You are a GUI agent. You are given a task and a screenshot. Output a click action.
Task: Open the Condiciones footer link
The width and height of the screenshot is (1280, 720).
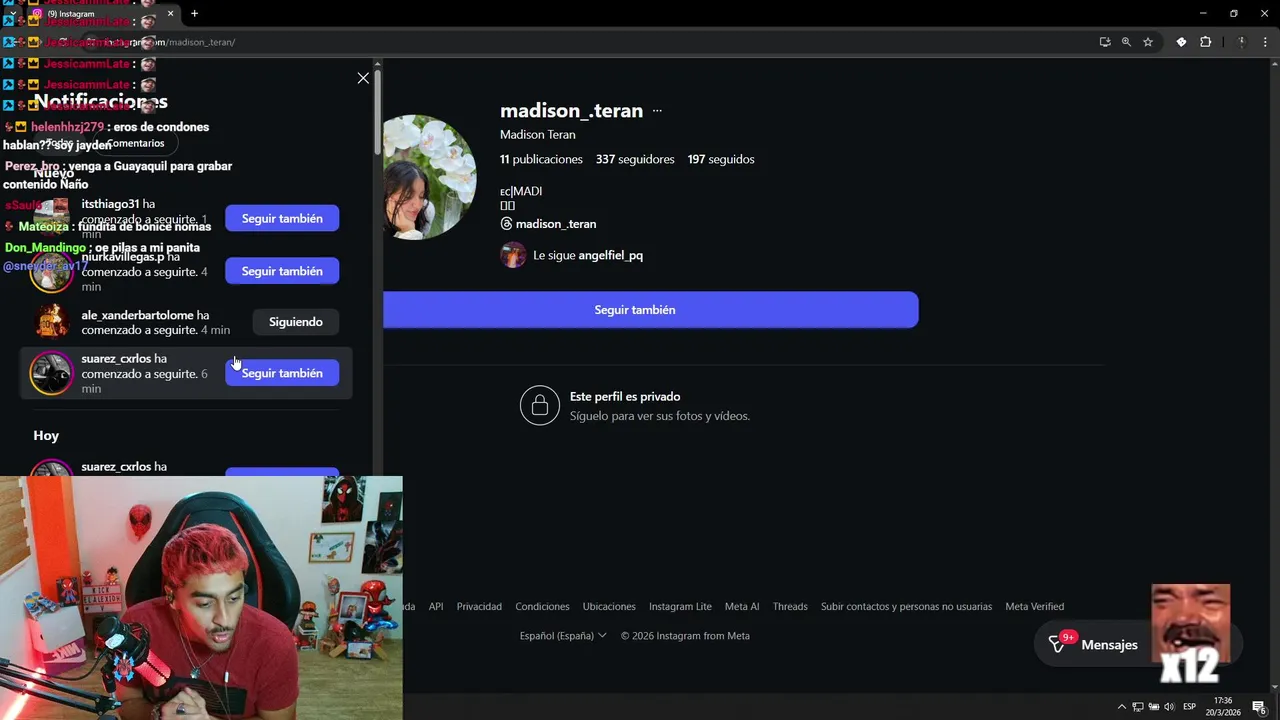tap(542, 607)
